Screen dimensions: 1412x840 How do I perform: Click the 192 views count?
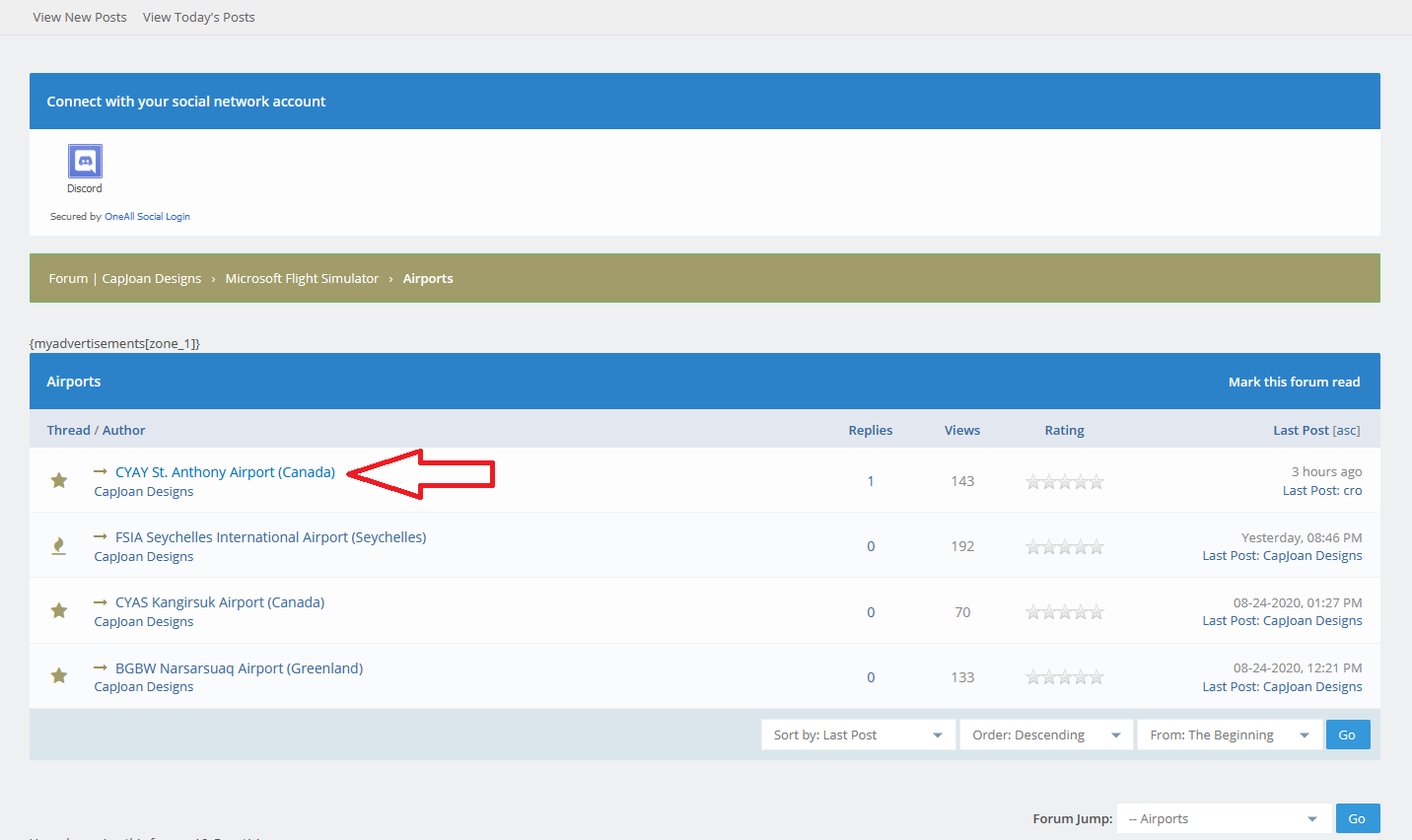962,546
